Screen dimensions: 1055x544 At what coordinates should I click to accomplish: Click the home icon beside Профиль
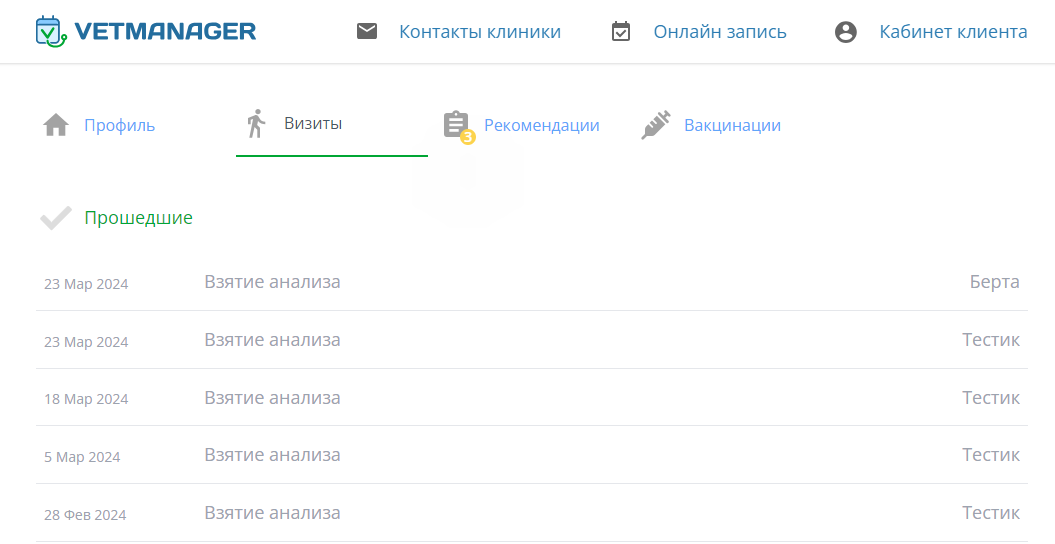pos(56,125)
